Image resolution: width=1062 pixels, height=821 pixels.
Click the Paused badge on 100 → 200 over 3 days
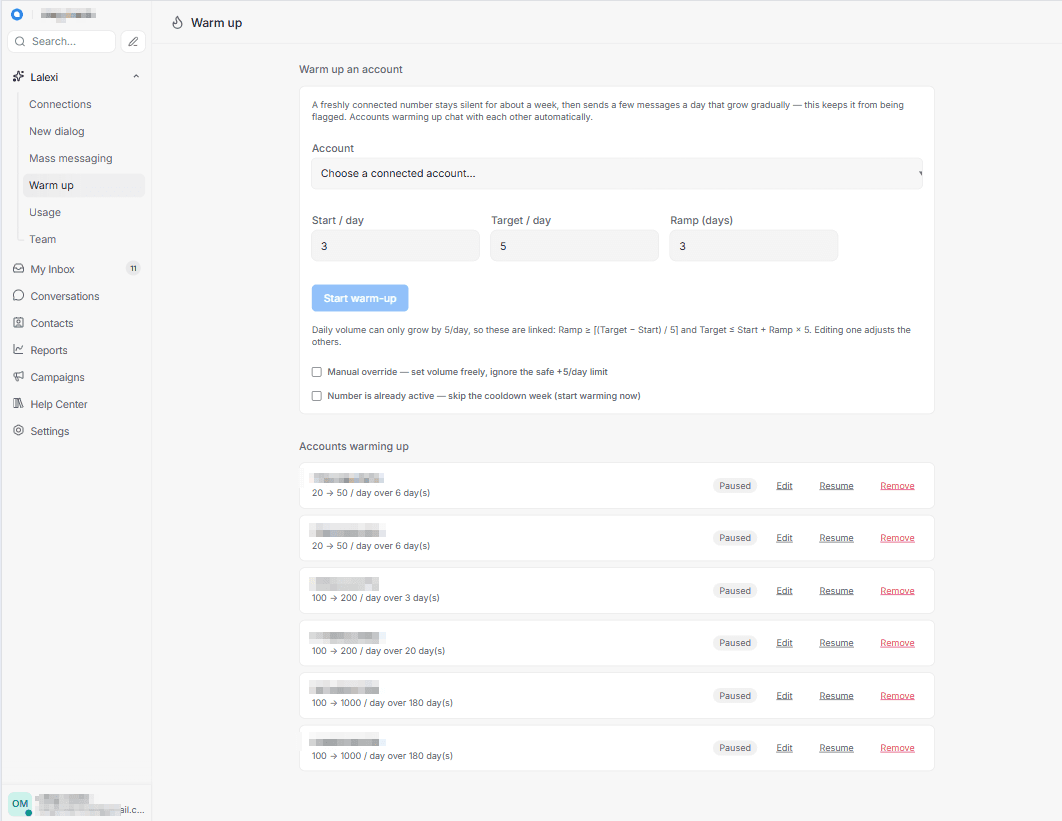(x=735, y=591)
